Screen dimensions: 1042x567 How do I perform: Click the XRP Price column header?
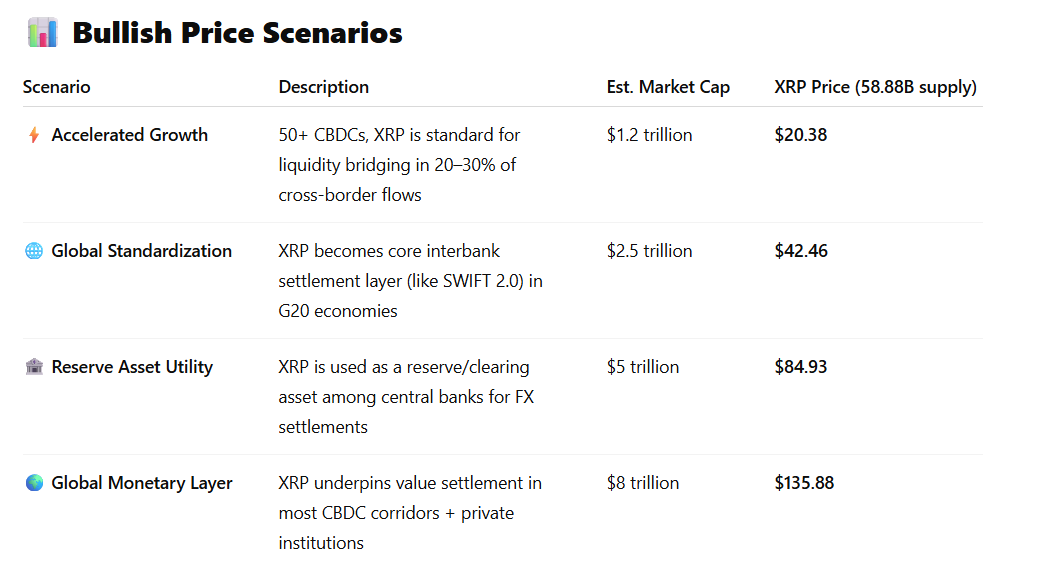(x=875, y=87)
